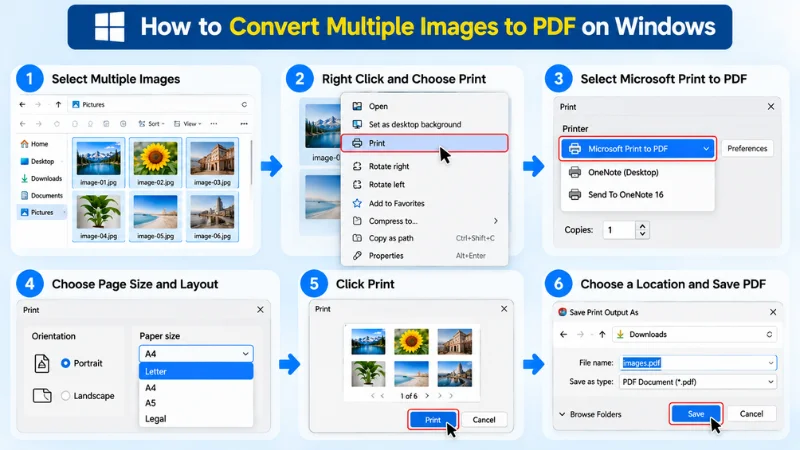This screenshot has height=450, width=800.
Task: Select Pictures in the Explorer sidebar
Action: [41, 212]
